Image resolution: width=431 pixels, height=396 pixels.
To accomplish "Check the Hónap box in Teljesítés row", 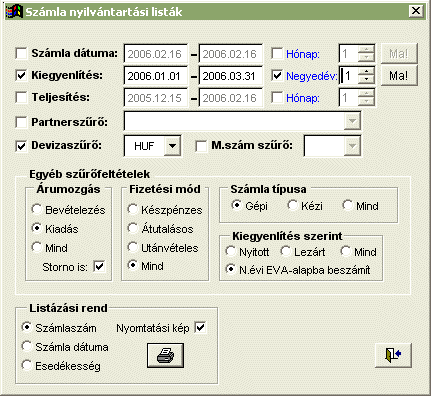I will pyautogui.click(x=277, y=97).
